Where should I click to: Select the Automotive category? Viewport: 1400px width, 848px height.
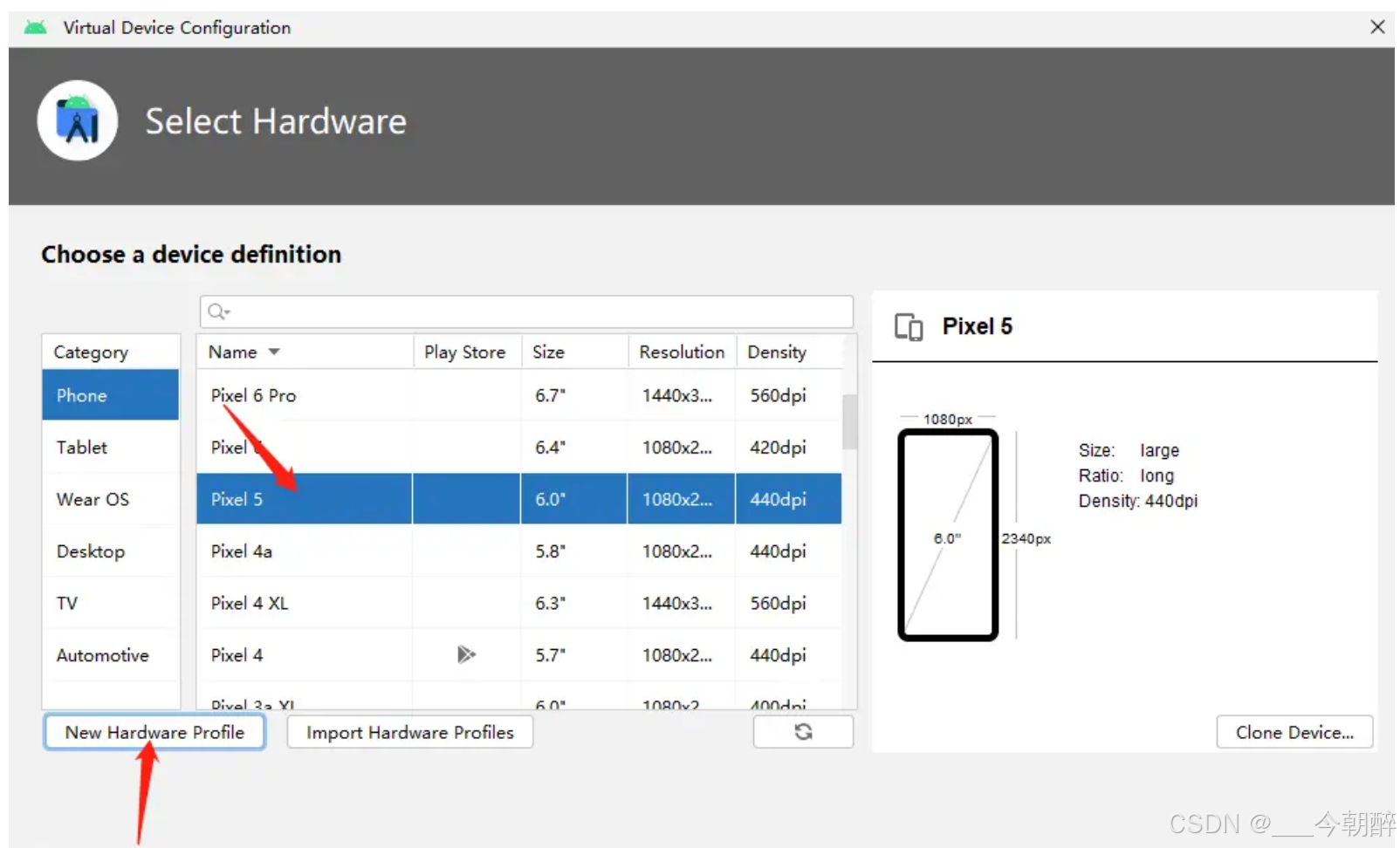click(x=111, y=654)
